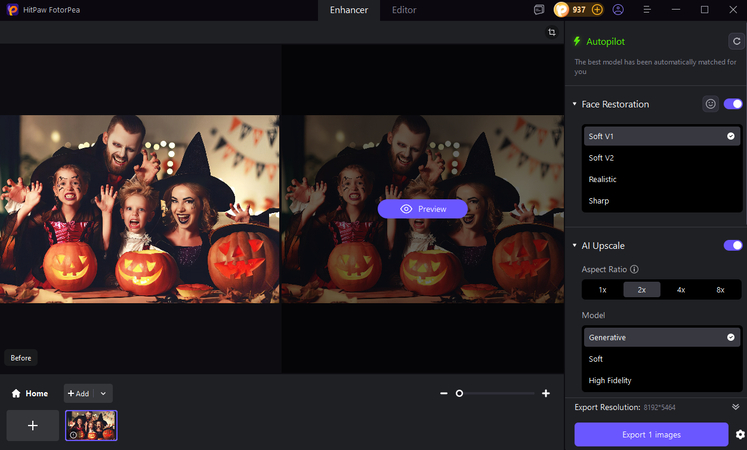Click the gold coin credits icon
This screenshot has width=747, height=450.
(x=562, y=10)
